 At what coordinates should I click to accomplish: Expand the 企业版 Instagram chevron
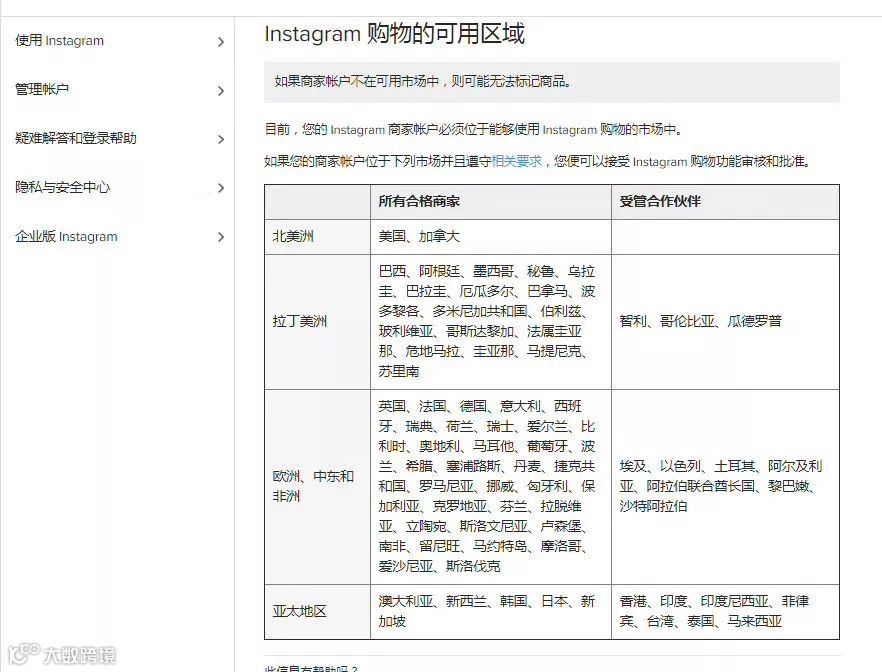[220, 237]
